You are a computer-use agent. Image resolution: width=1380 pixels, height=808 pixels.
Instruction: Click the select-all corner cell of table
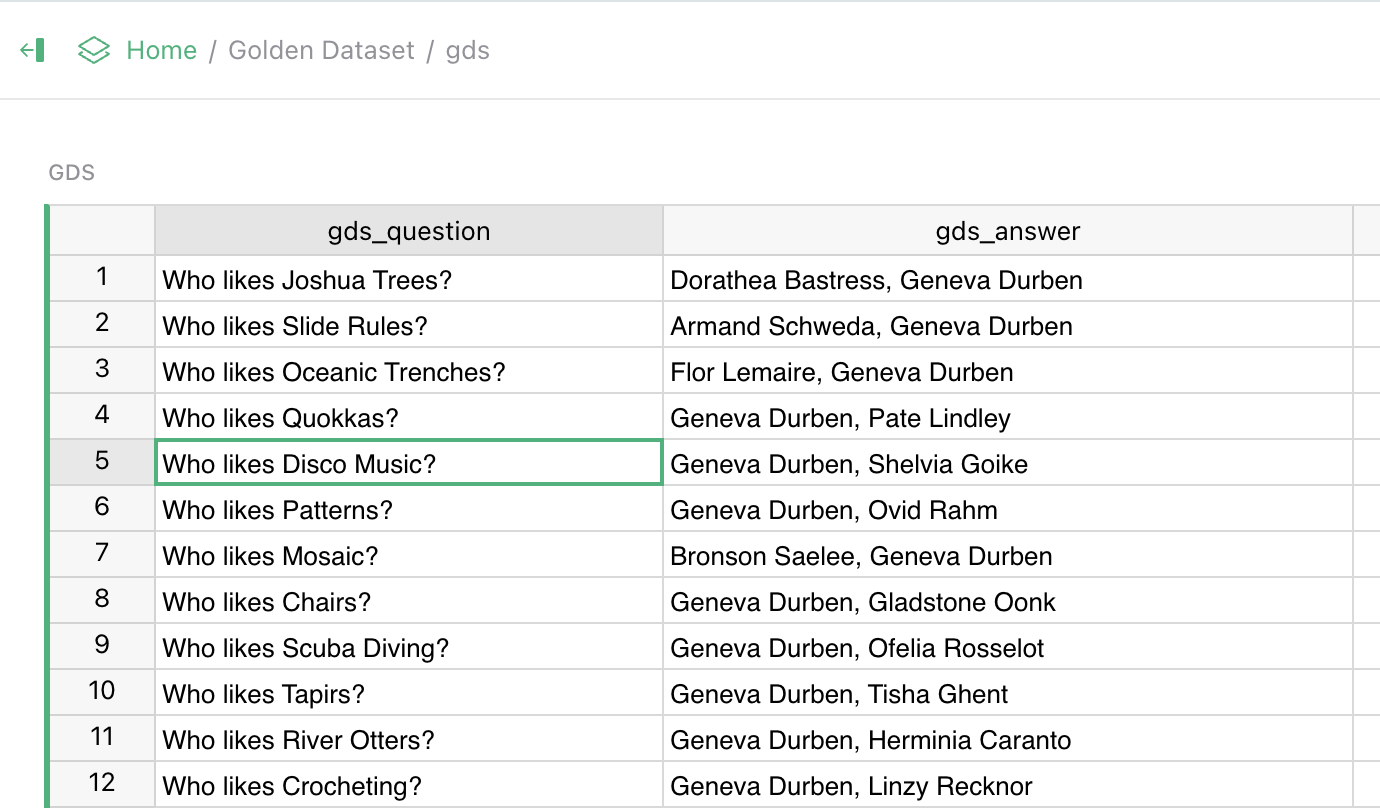102,231
